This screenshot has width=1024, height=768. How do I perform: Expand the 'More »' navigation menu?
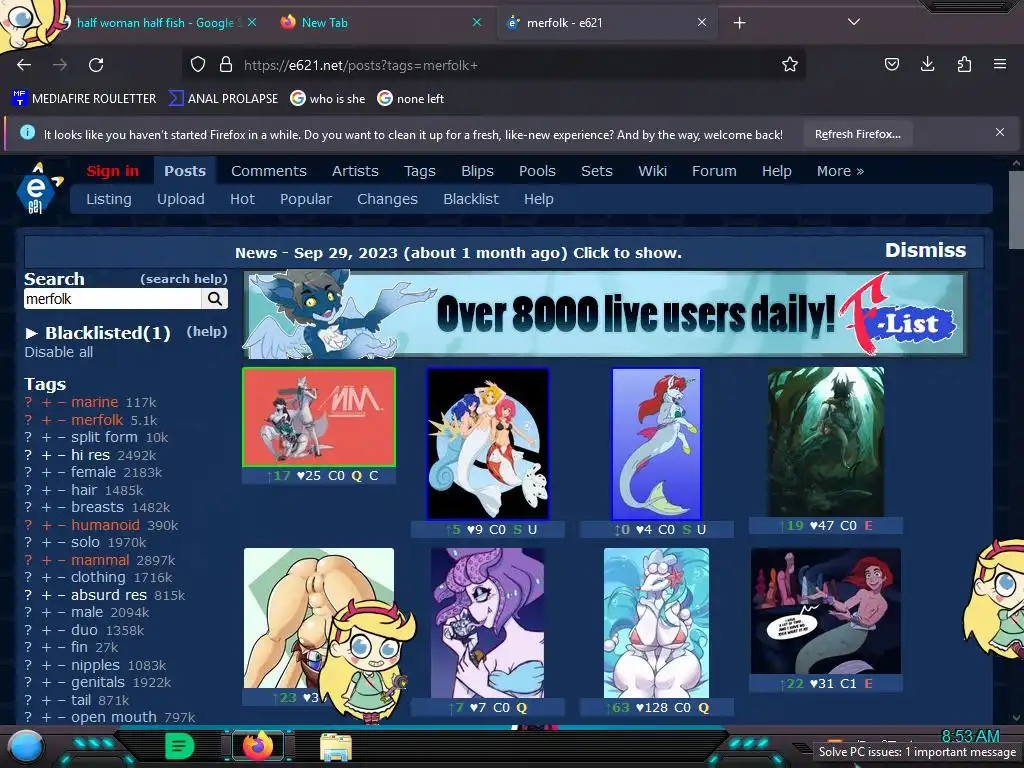click(840, 171)
